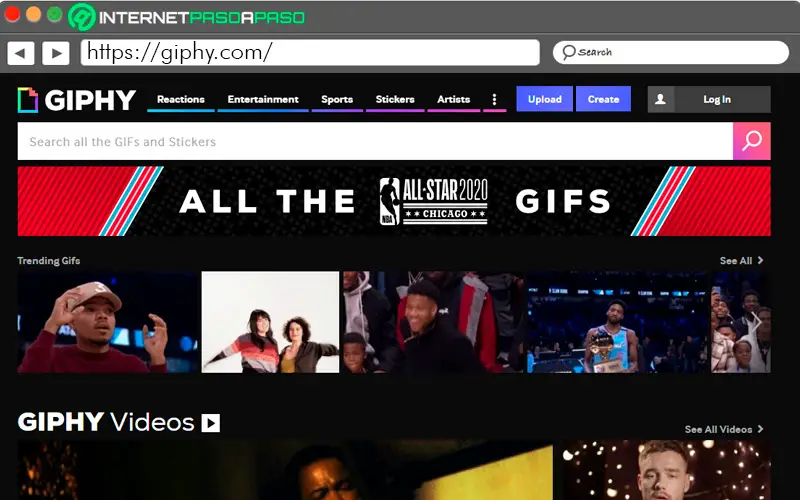This screenshot has width=800, height=500.
Task: Open the large video with the dark yellow background
Action: [x=285, y=470]
